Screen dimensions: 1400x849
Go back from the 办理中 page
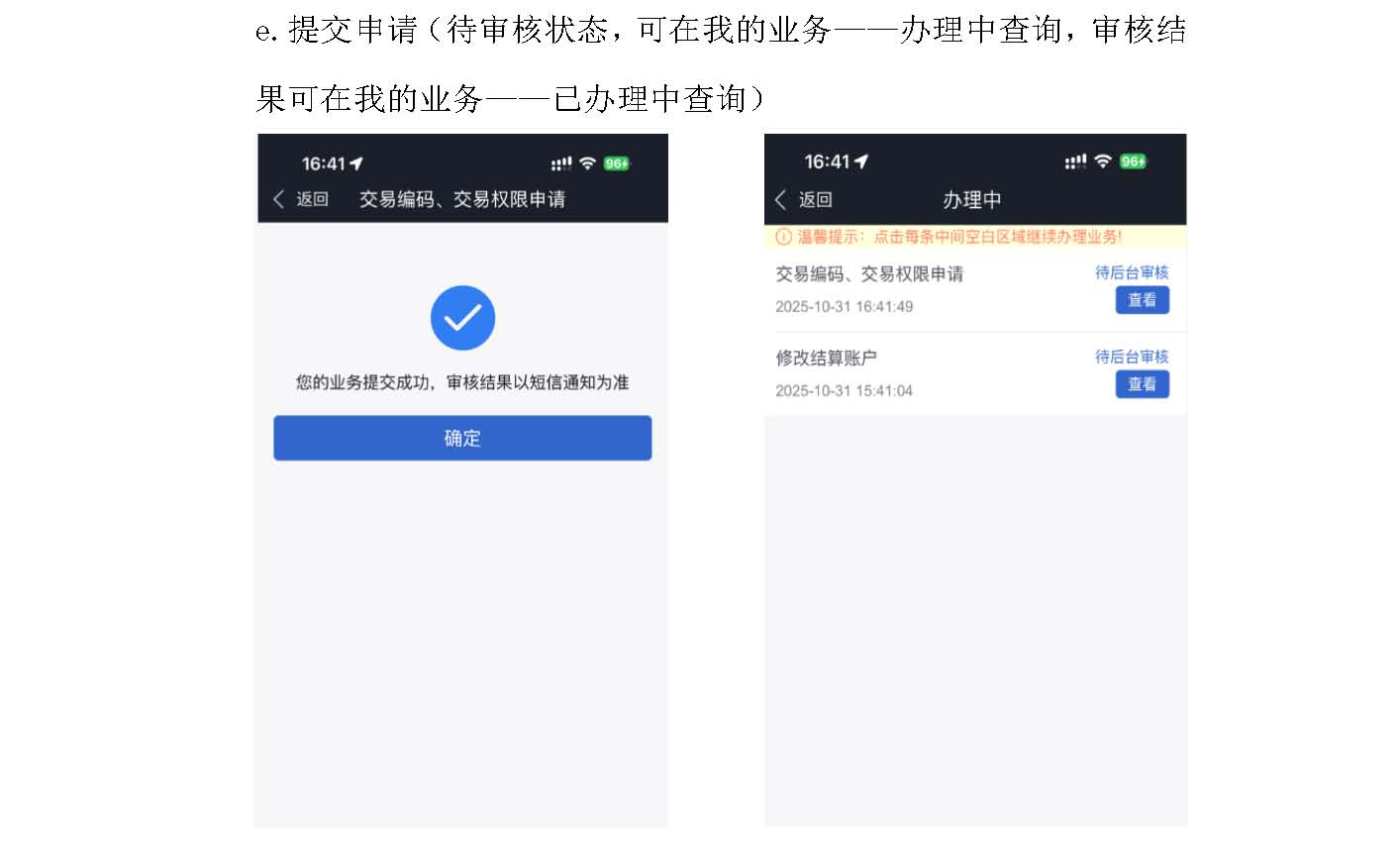pos(803,199)
